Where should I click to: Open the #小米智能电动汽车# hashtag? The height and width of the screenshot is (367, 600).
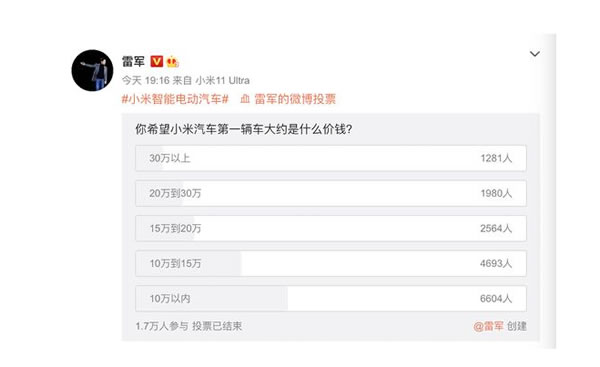click(x=175, y=99)
